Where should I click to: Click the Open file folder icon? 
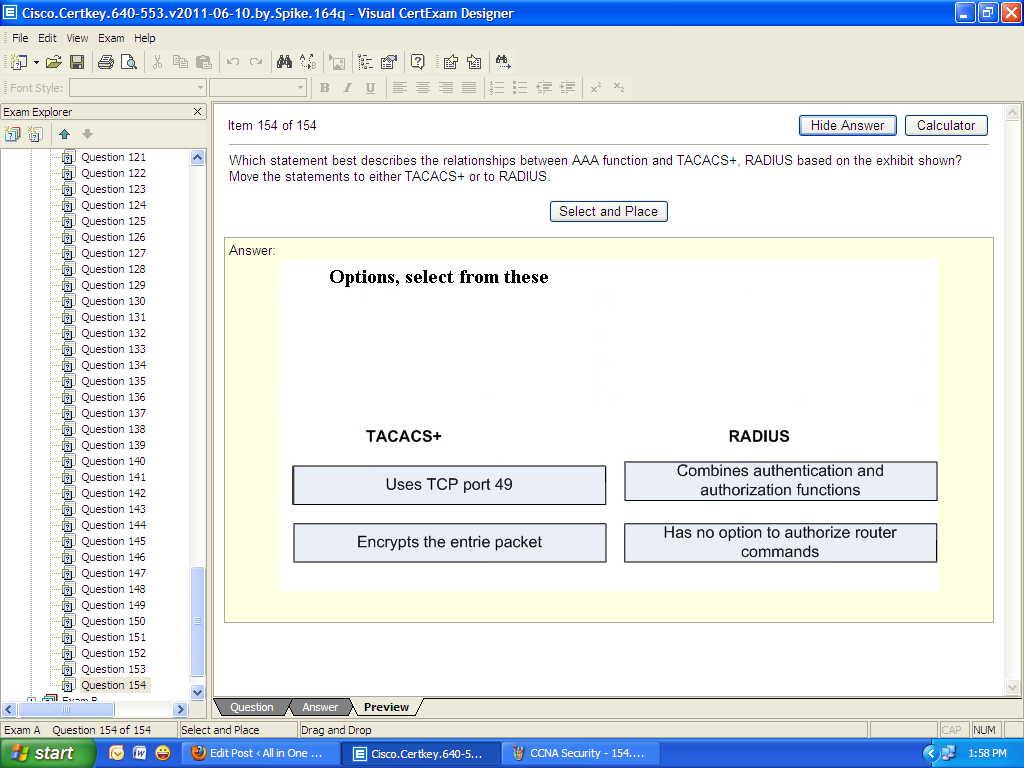(x=54, y=62)
